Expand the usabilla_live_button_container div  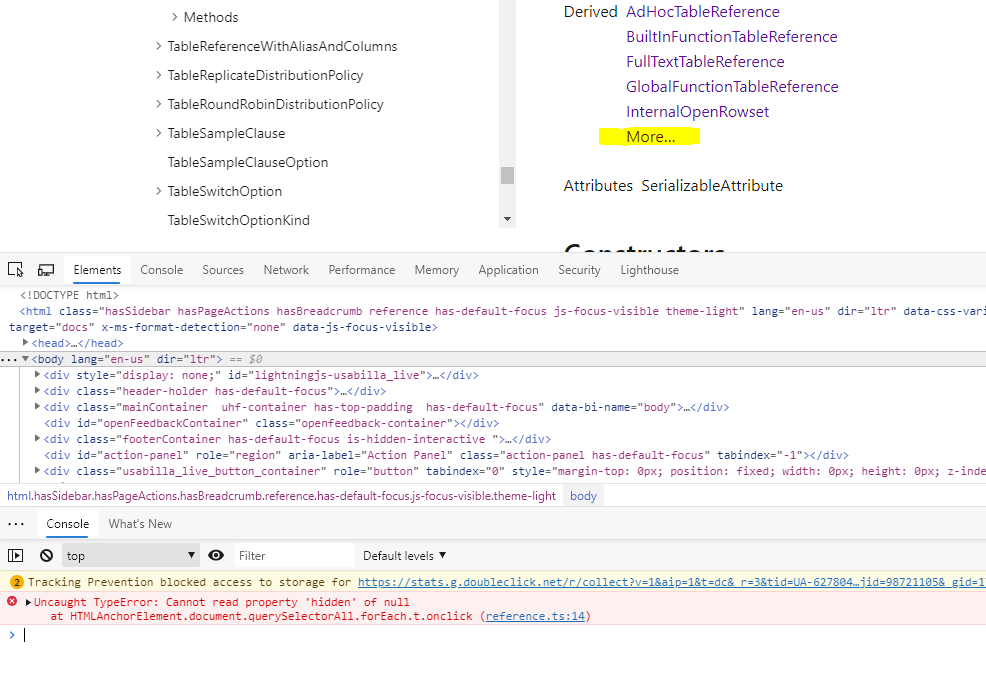click(x=37, y=470)
